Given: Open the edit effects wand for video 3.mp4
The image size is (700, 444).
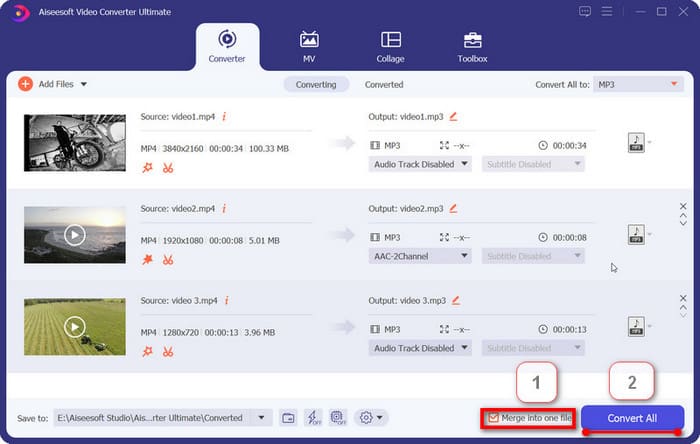Looking at the screenshot, I should pyautogui.click(x=147, y=352).
